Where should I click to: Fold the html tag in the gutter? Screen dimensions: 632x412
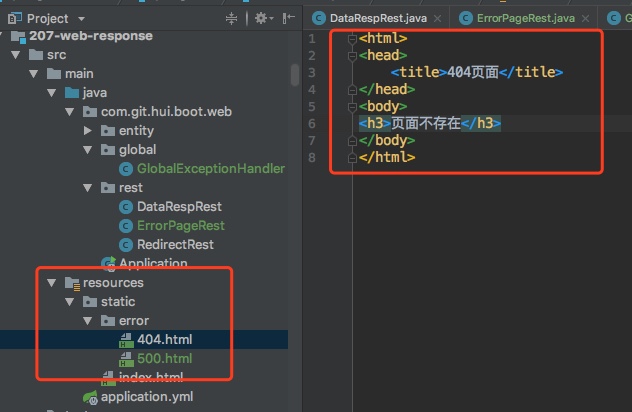click(x=351, y=38)
